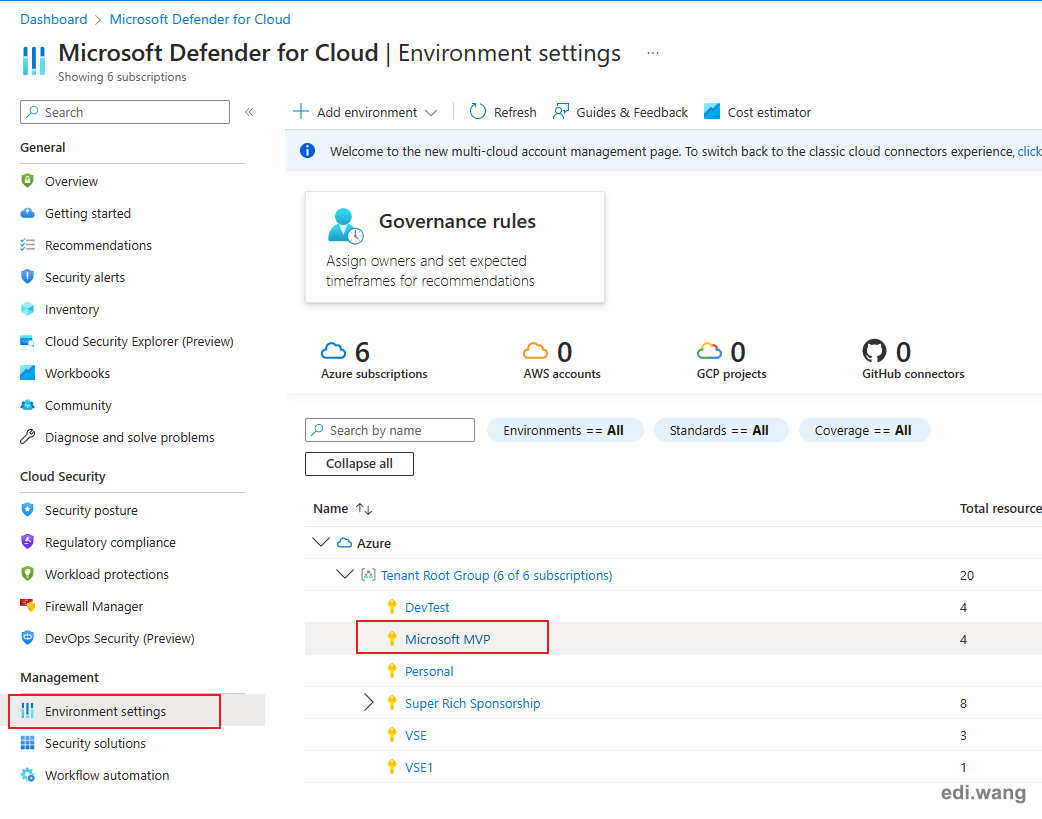Click the Regulatory compliance icon
The image size is (1042, 819).
[27, 542]
